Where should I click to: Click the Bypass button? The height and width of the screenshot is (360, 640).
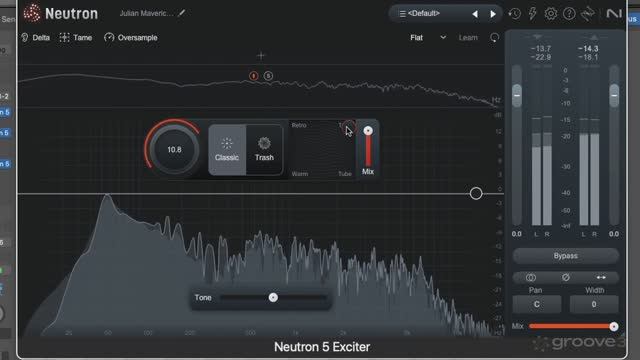pyautogui.click(x=566, y=256)
